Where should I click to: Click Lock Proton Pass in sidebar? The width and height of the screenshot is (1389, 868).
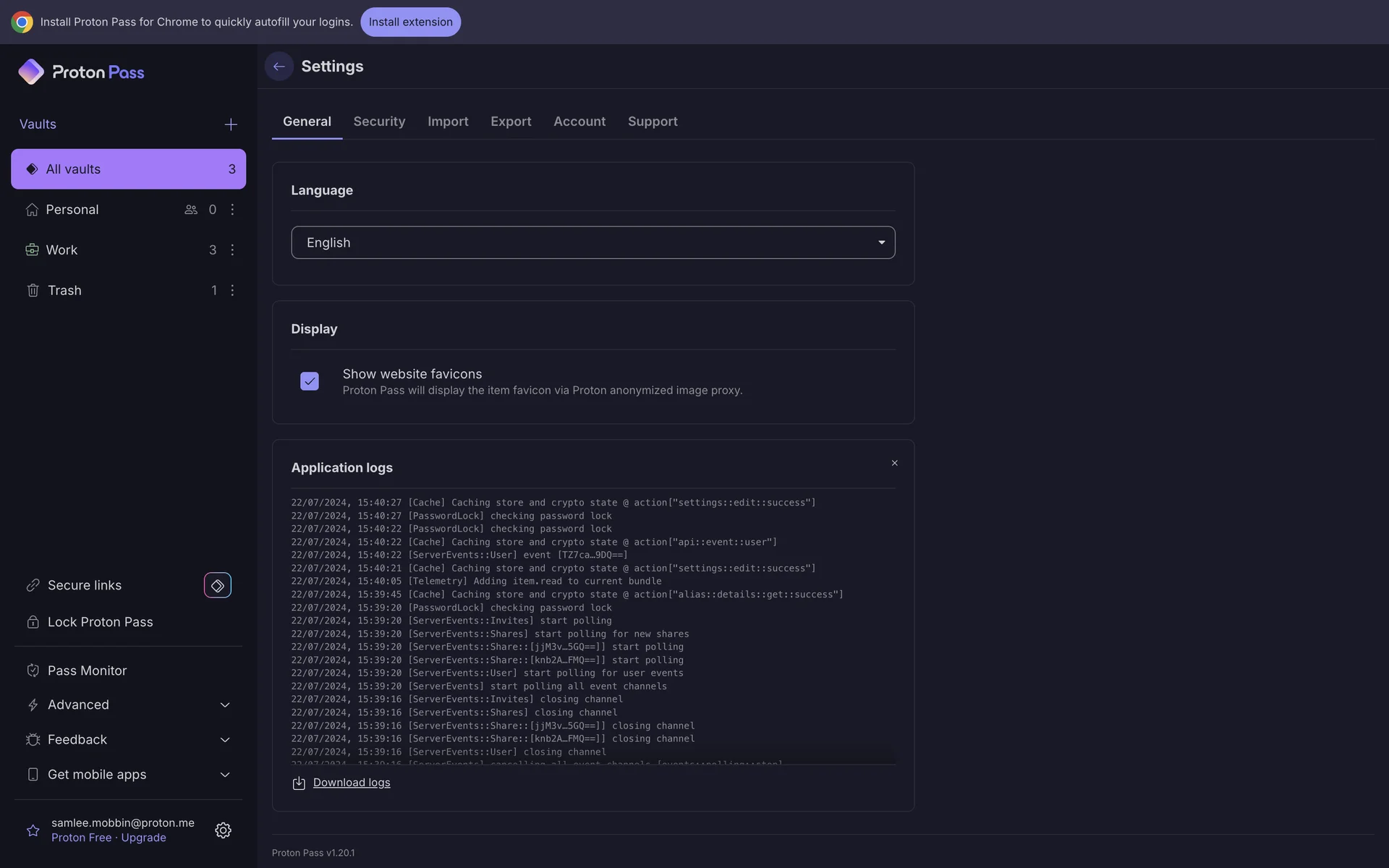tap(100, 622)
